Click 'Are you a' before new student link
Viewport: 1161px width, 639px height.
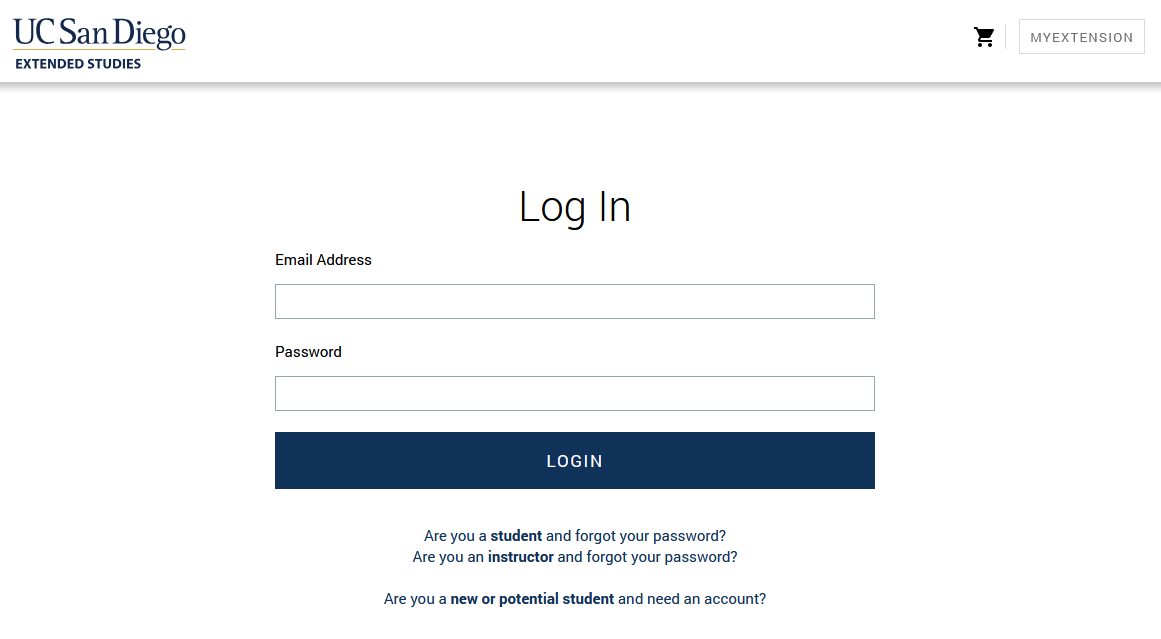pos(415,599)
